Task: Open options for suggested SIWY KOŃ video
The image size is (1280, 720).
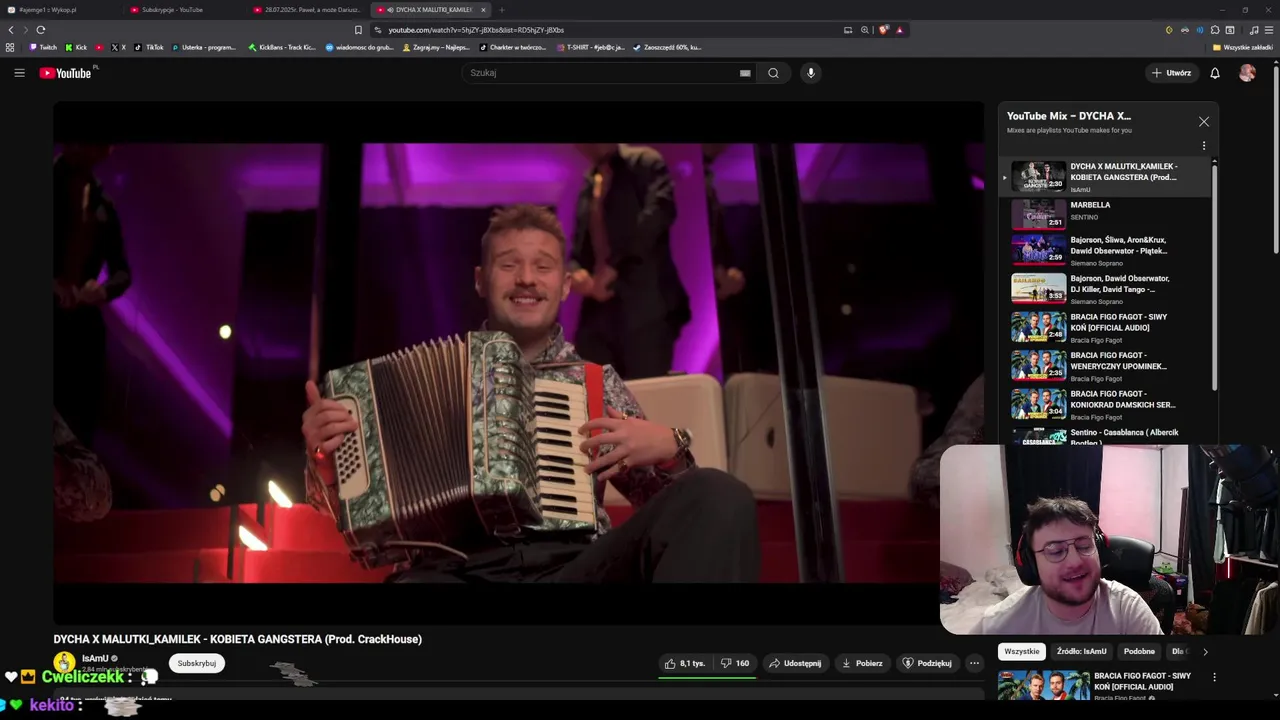Action: 1214,677
